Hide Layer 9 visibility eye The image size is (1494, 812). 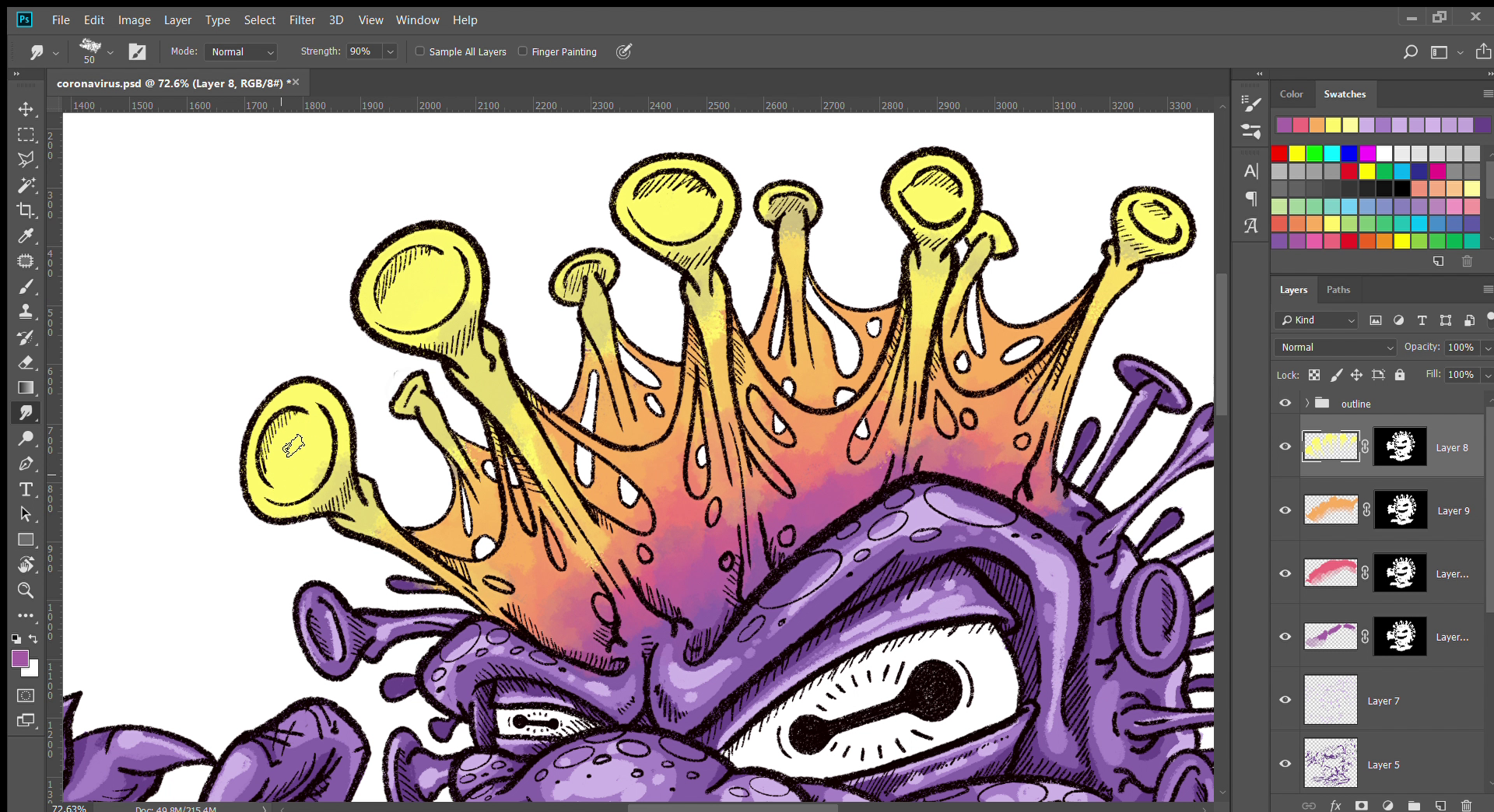1285,510
